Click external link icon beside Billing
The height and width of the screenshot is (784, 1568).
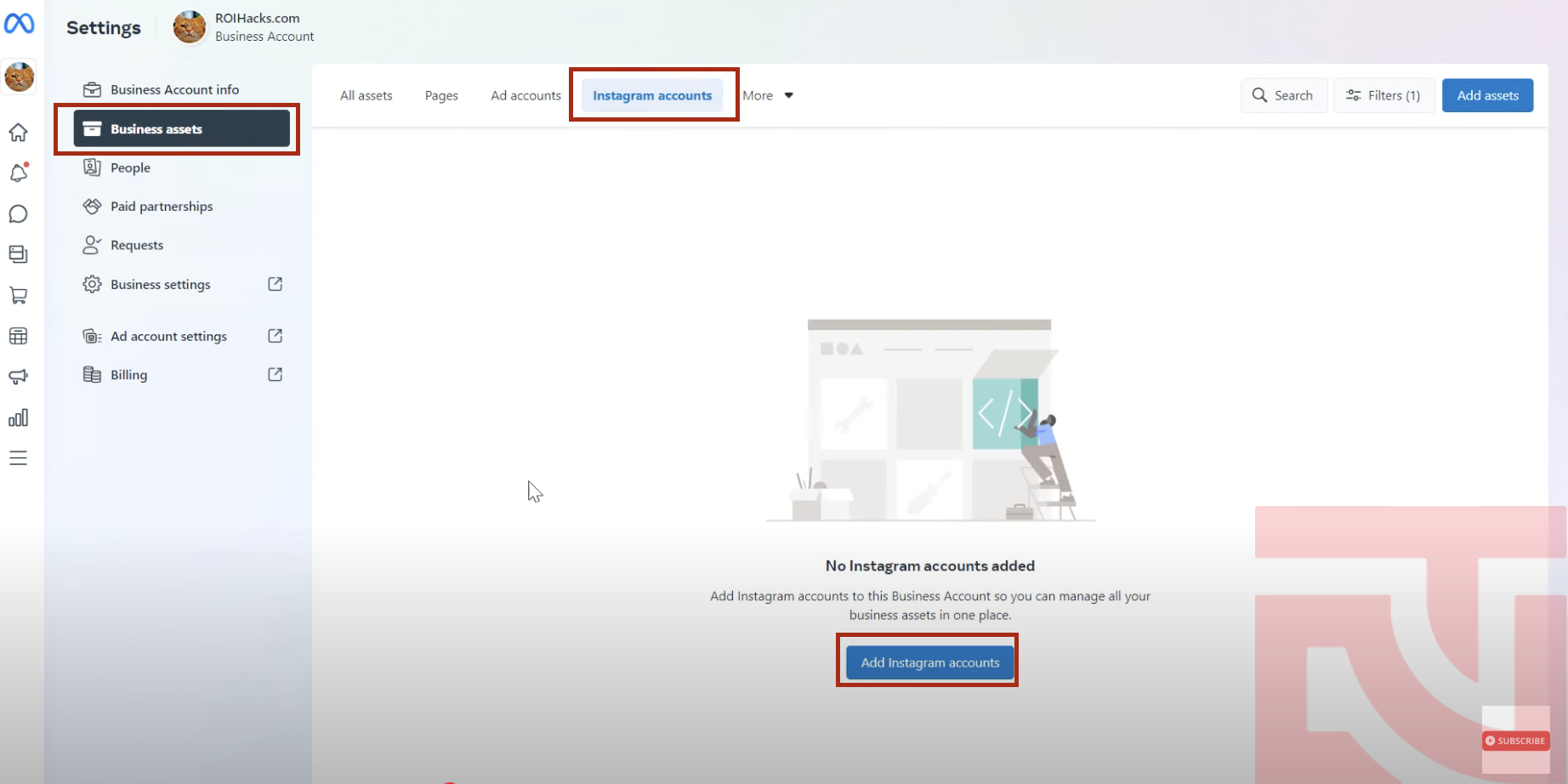pos(275,374)
